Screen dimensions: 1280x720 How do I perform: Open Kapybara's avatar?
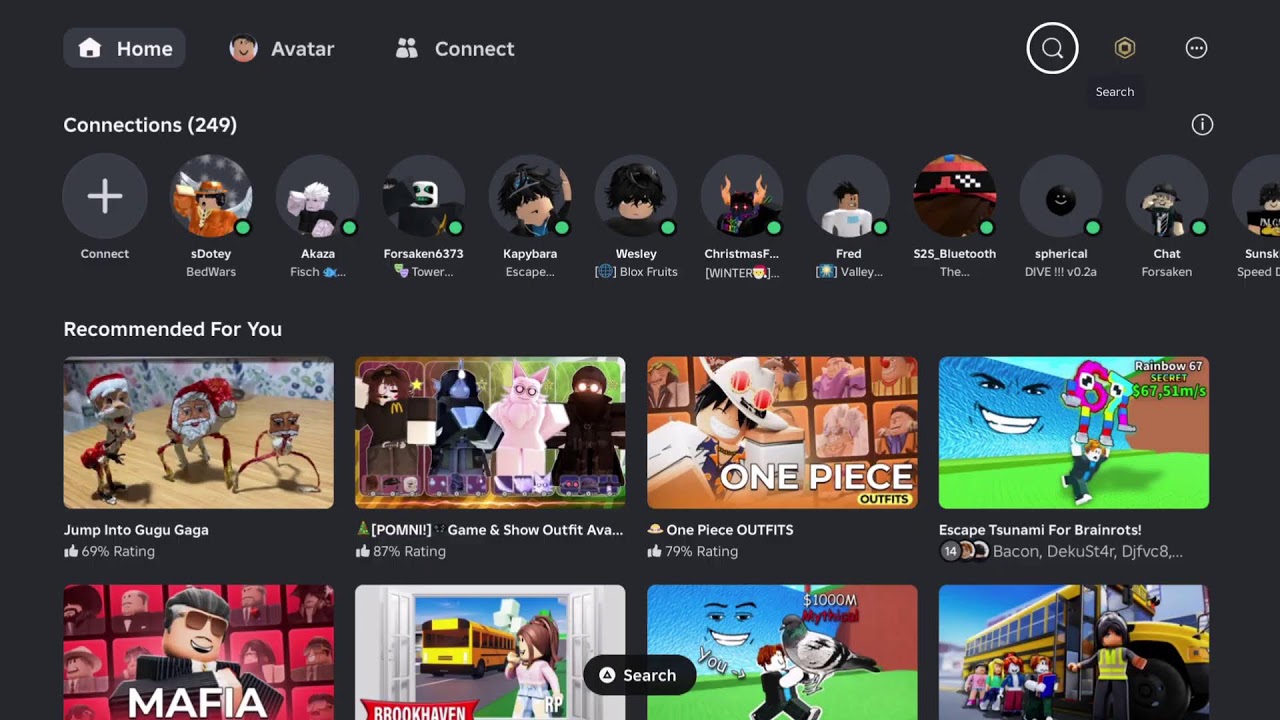click(530, 196)
